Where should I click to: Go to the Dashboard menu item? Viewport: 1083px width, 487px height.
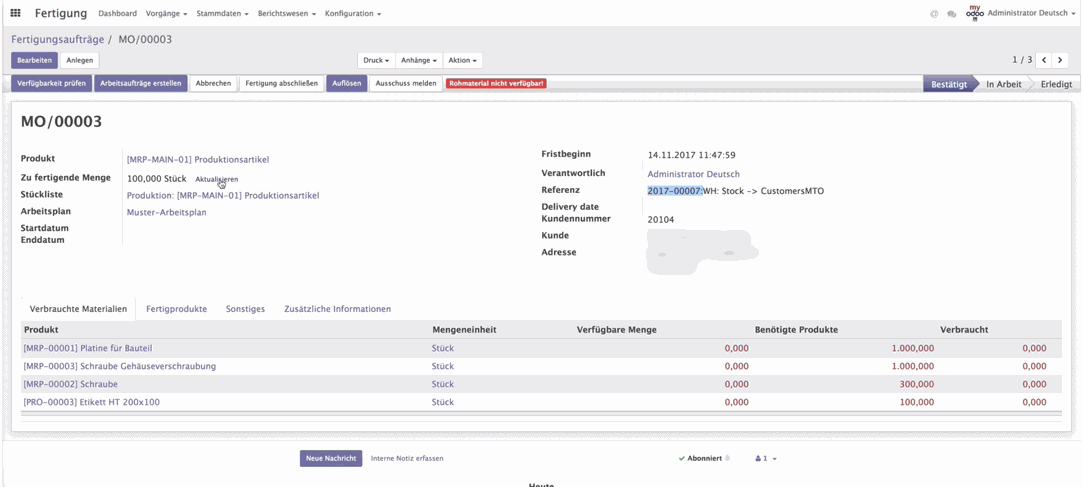click(x=117, y=14)
